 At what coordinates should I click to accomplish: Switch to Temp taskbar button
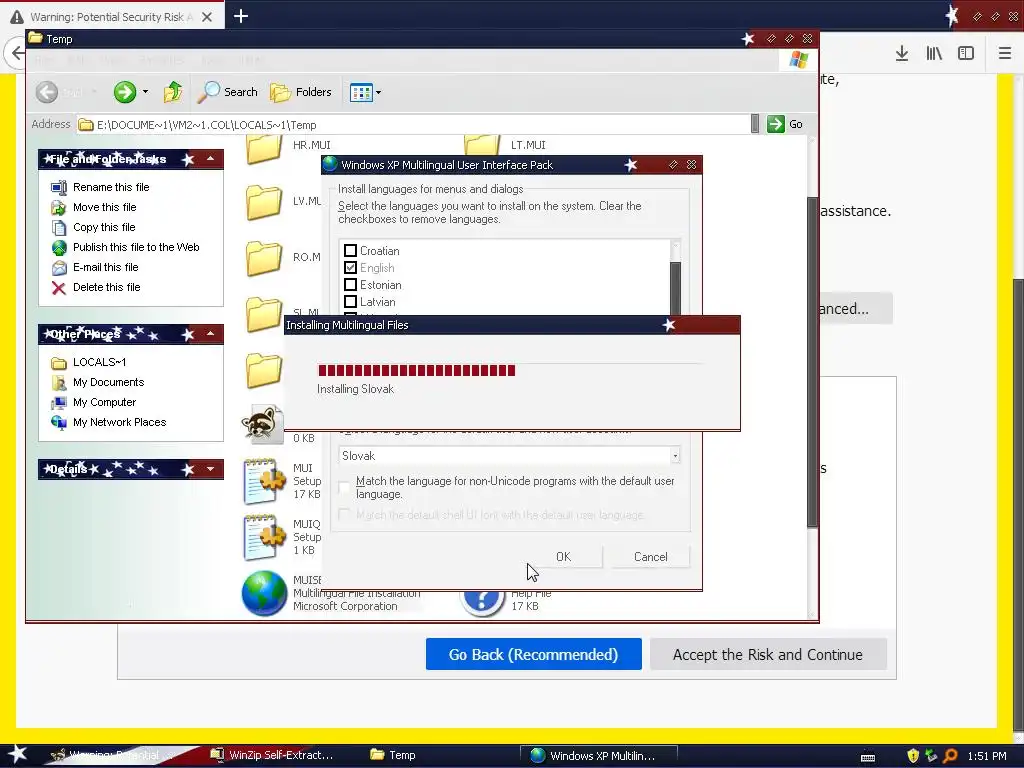393,755
